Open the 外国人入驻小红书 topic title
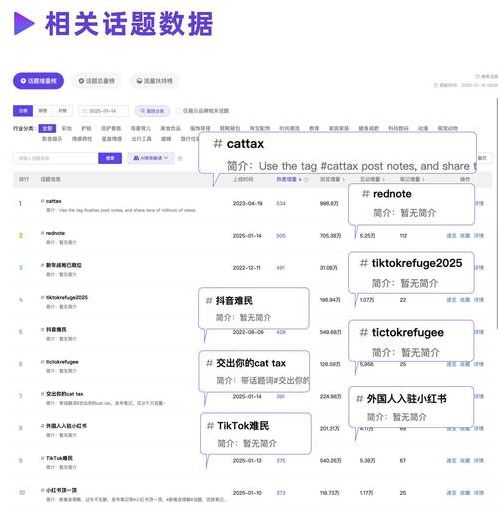498x517 pixels. (66, 426)
